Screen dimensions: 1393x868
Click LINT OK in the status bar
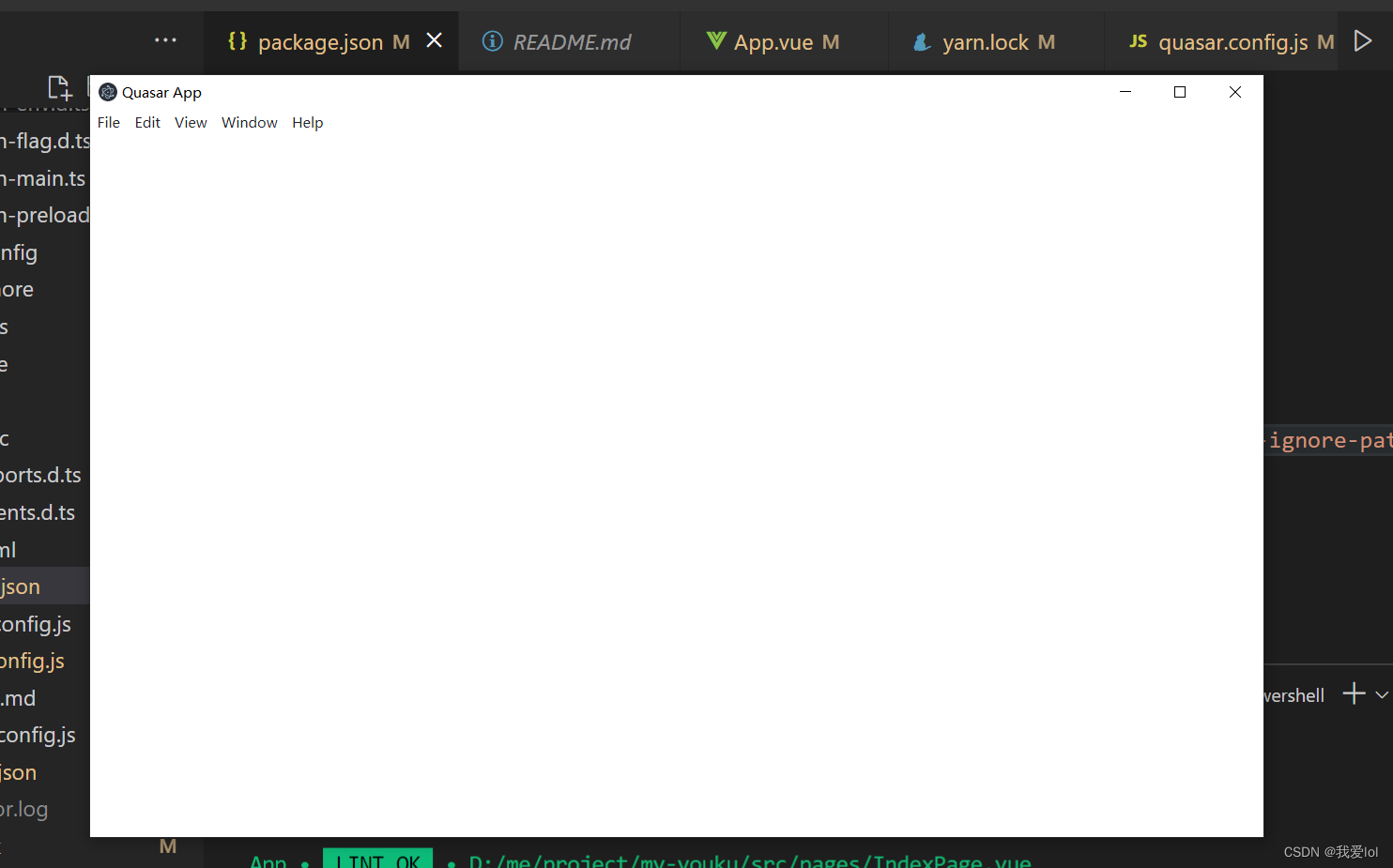pyautogui.click(x=377, y=859)
